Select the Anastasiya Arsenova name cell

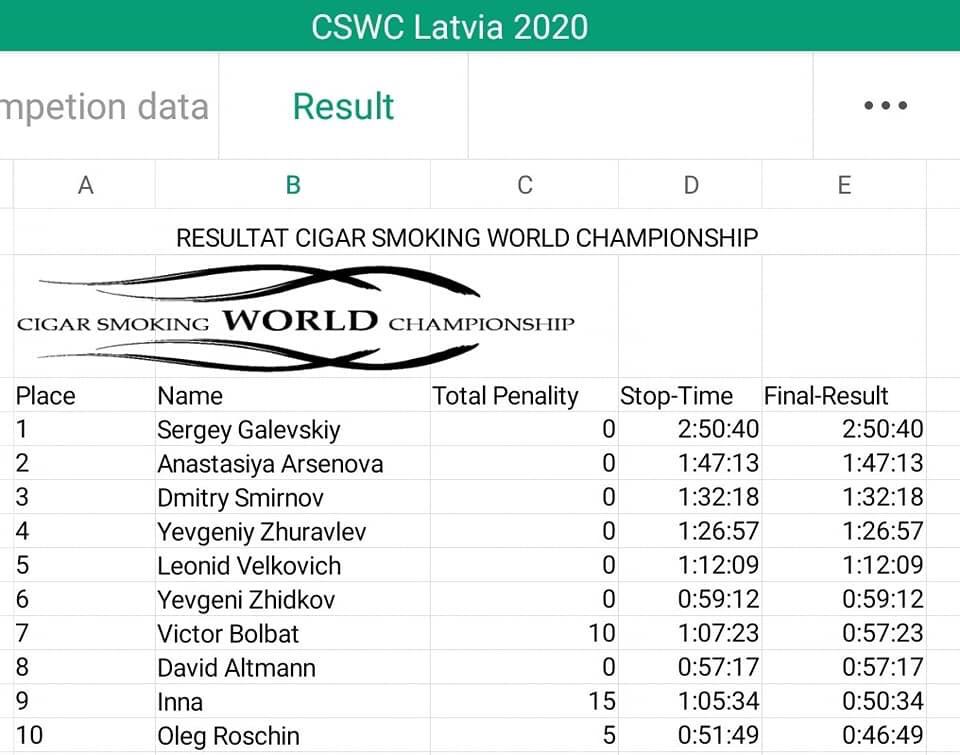pyautogui.click(x=293, y=463)
